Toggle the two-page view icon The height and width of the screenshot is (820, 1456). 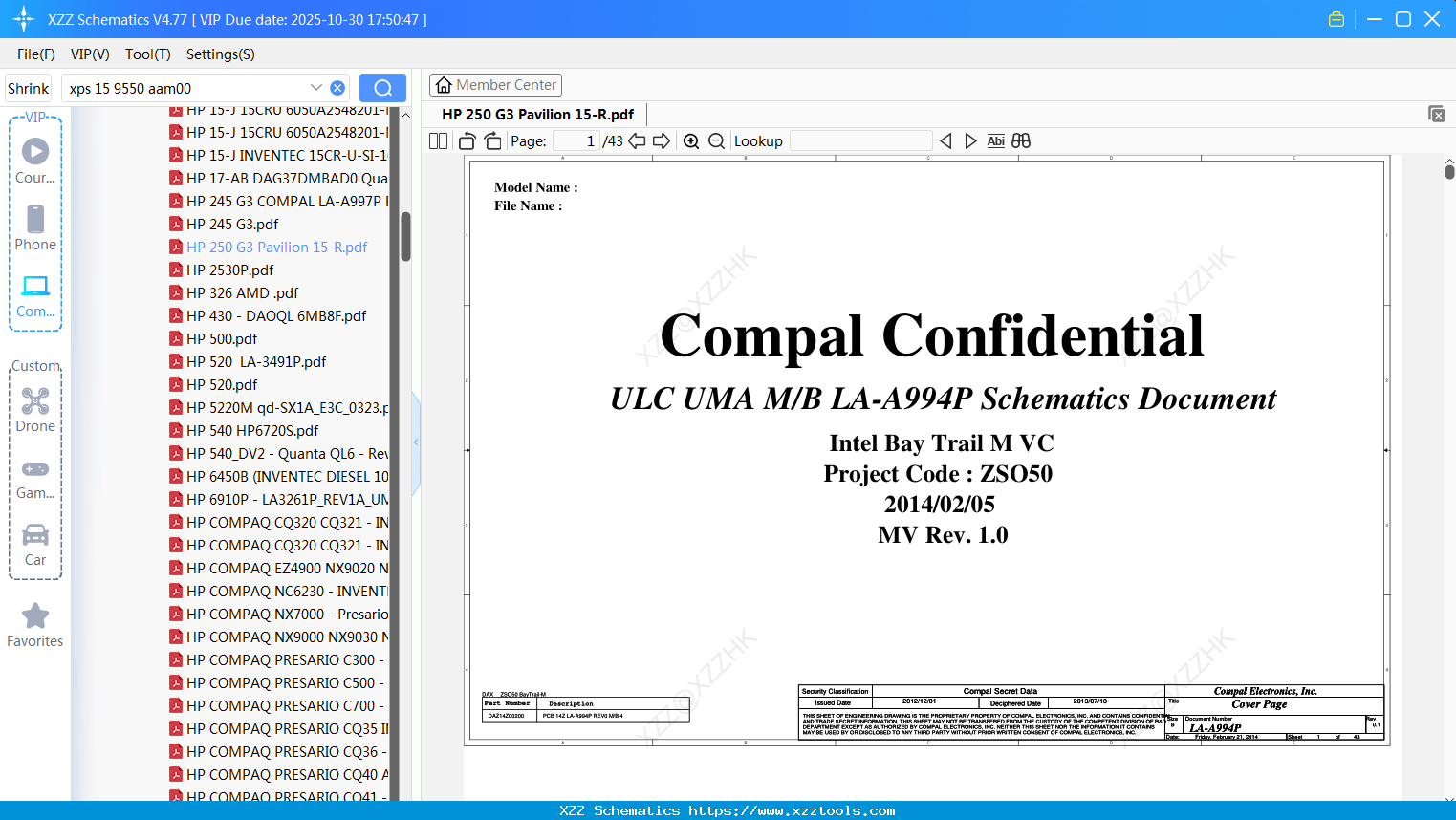point(439,140)
